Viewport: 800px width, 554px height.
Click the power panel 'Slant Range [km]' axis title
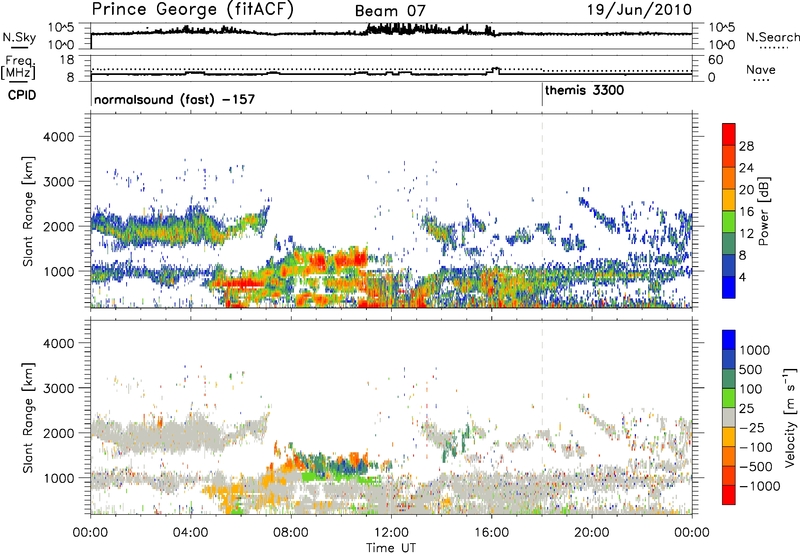(x=28, y=211)
